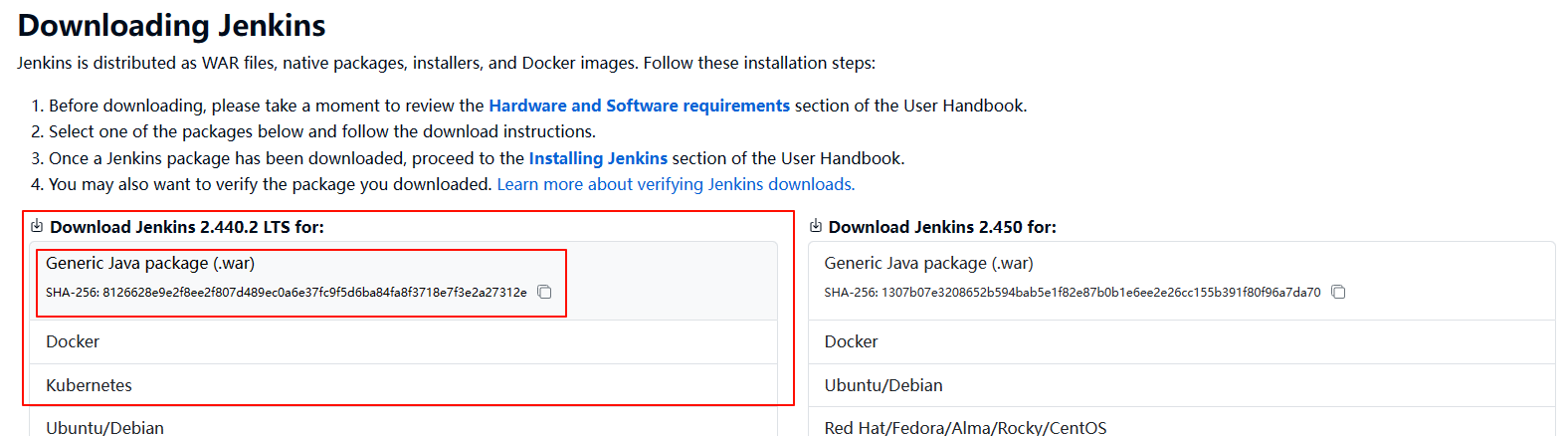The height and width of the screenshot is (436, 1568).
Task: Download weekly 2.450 Generic Java package (.war)
Action: coord(928,263)
